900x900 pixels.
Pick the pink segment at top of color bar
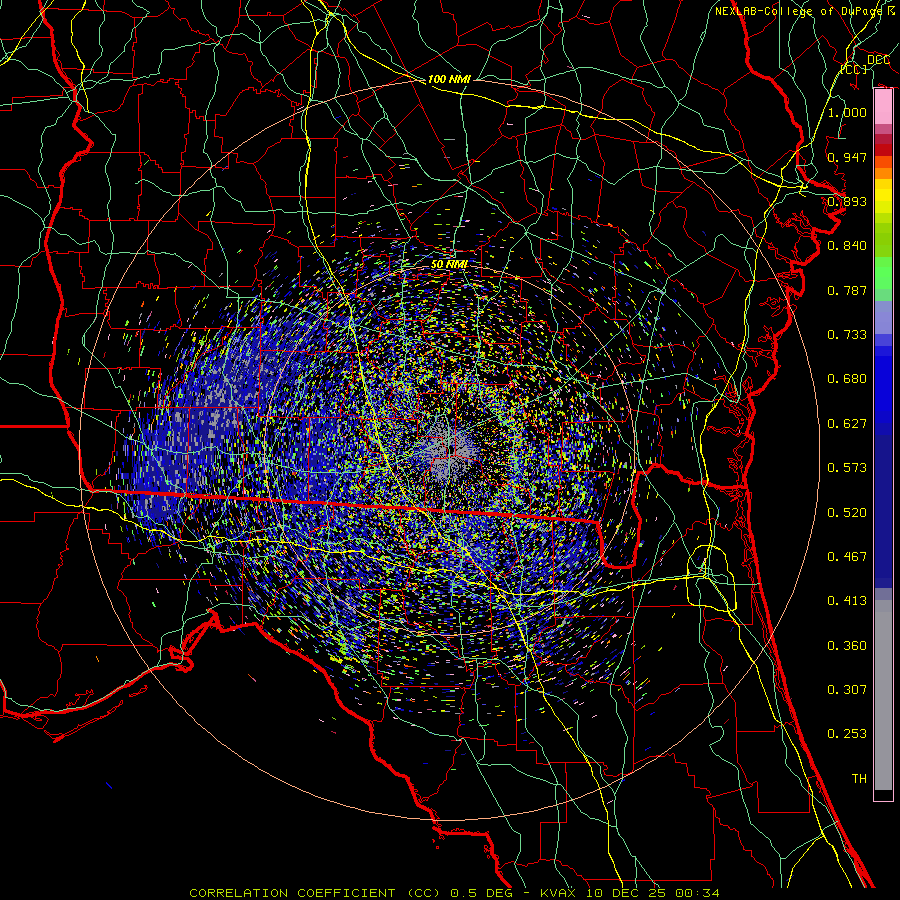point(883,107)
